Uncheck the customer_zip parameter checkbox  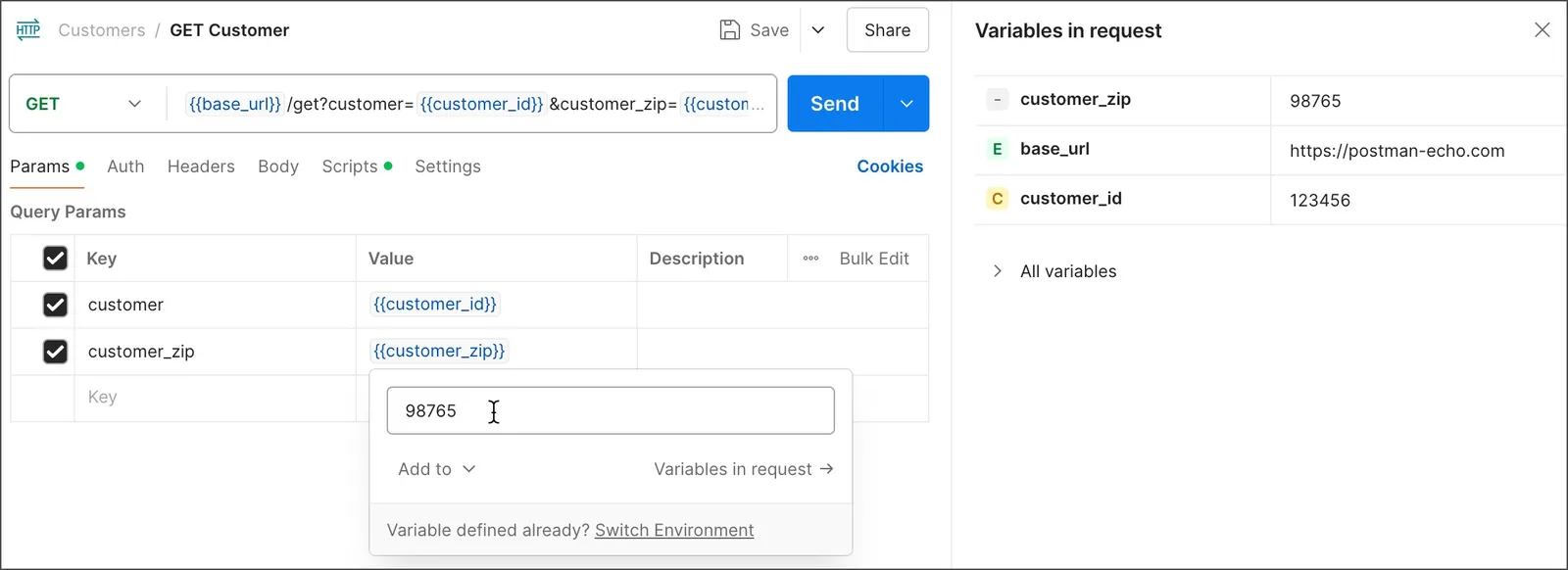pos(55,352)
